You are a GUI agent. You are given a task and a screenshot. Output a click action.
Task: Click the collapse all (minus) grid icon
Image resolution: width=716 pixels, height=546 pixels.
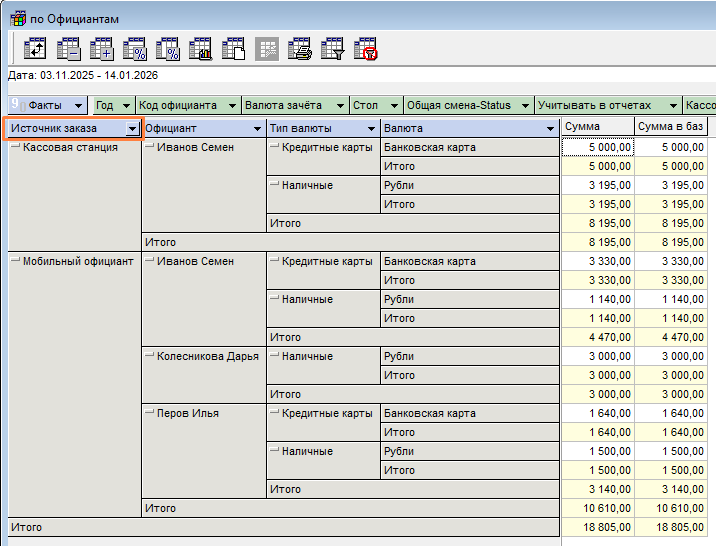tap(69, 48)
